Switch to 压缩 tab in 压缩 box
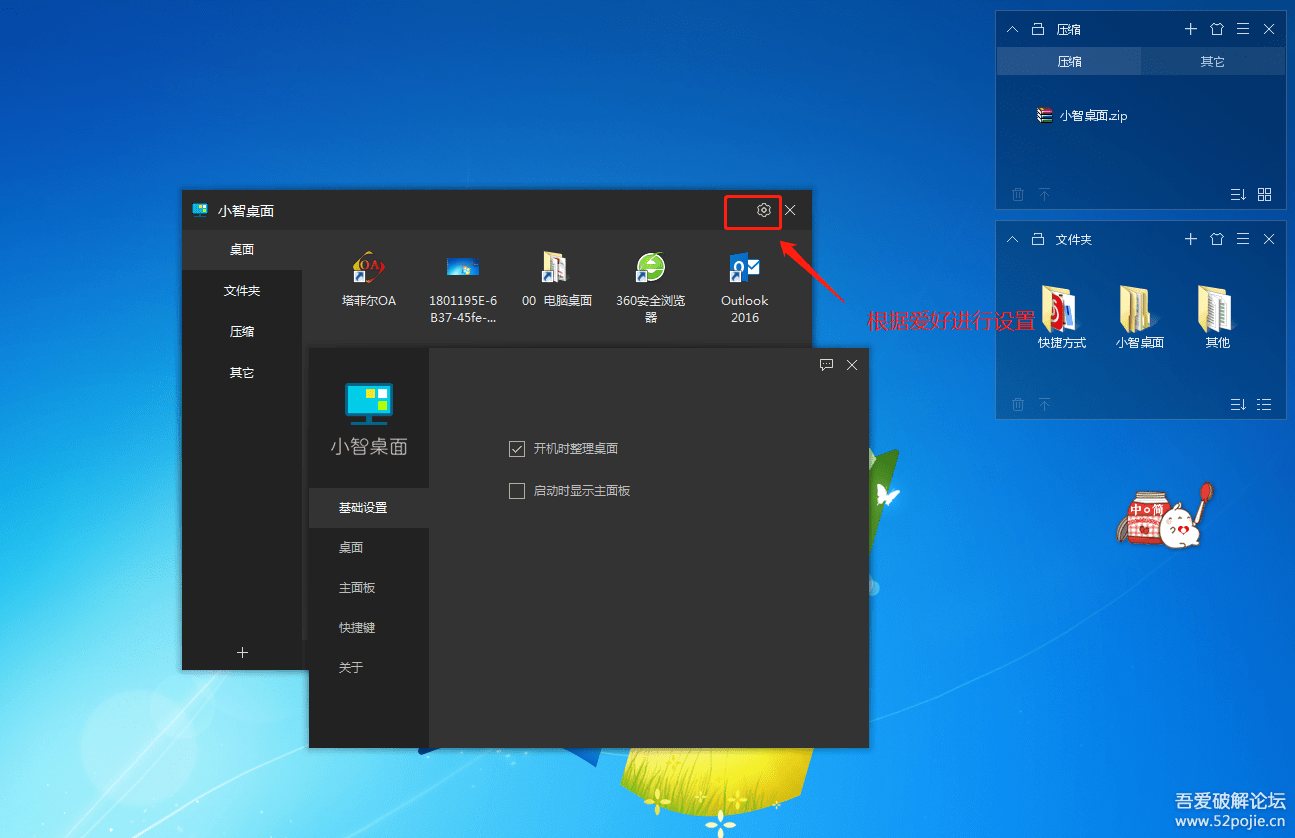The width and height of the screenshot is (1295, 838). [x=1069, y=61]
